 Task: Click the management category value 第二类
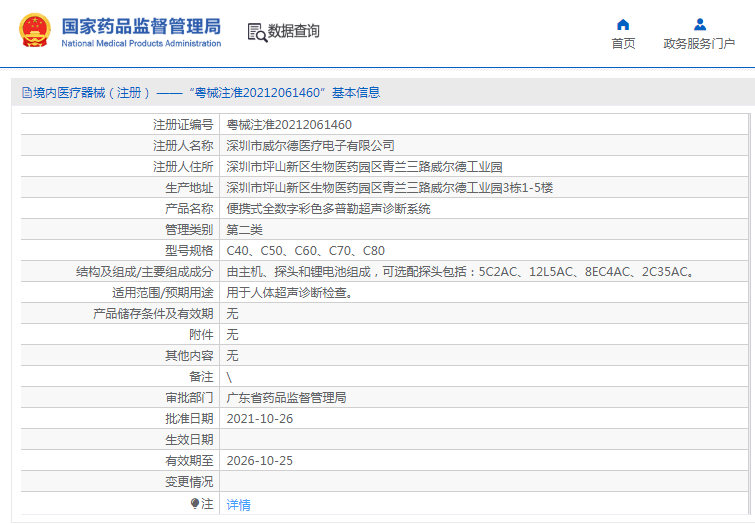[x=245, y=230]
